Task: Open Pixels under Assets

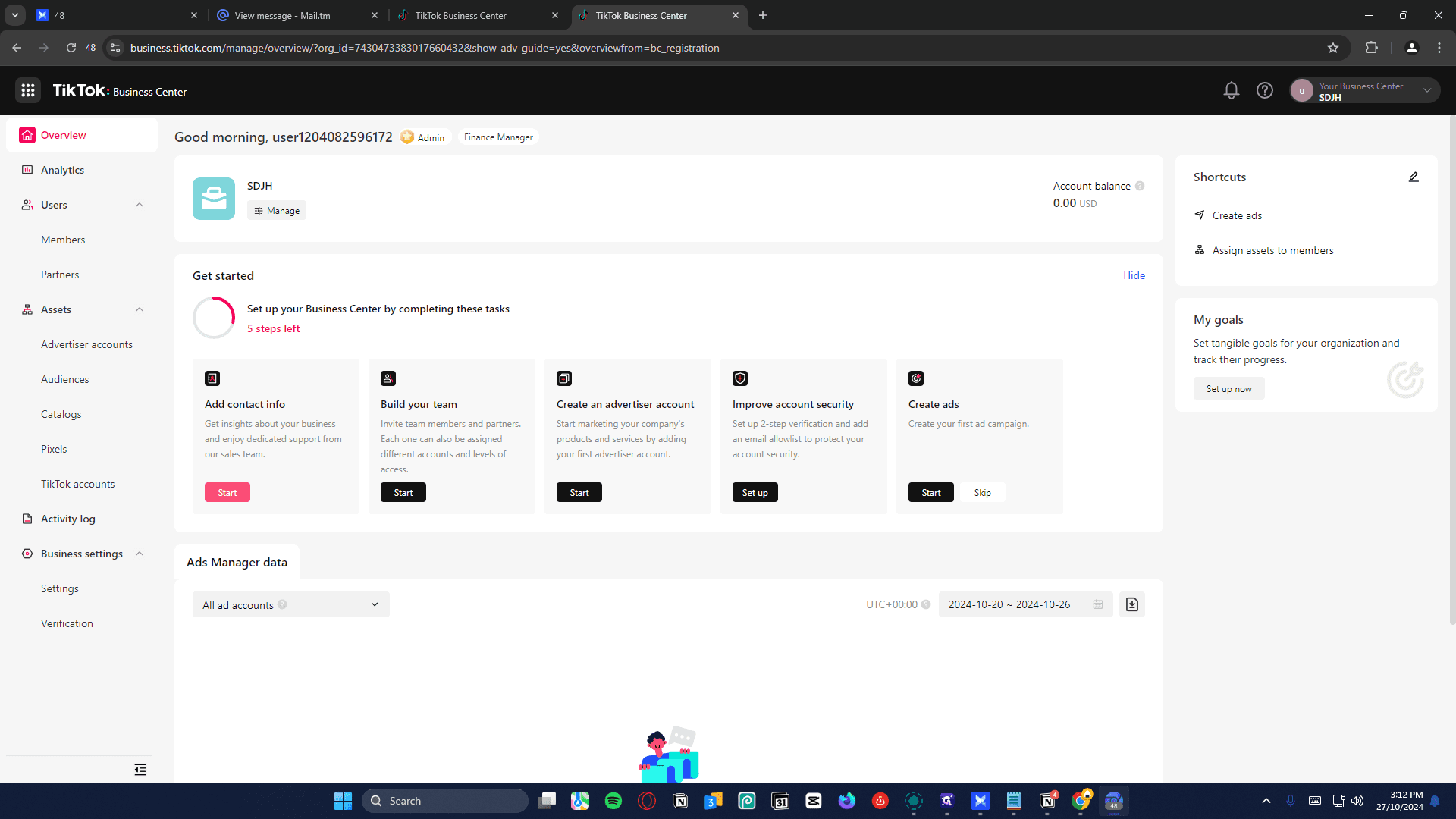Action: pos(54,449)
